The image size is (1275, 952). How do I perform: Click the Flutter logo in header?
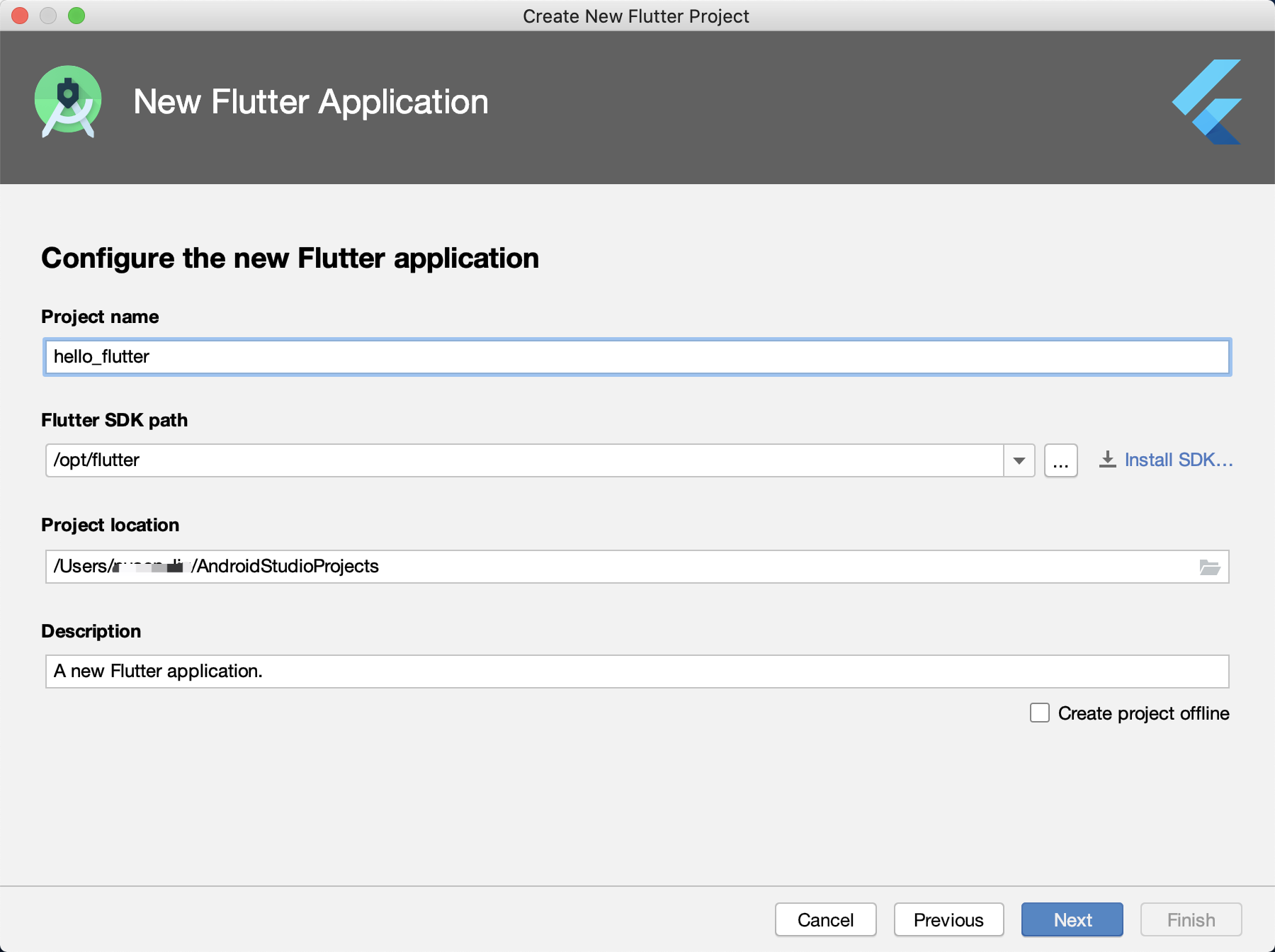point(1207,102)
